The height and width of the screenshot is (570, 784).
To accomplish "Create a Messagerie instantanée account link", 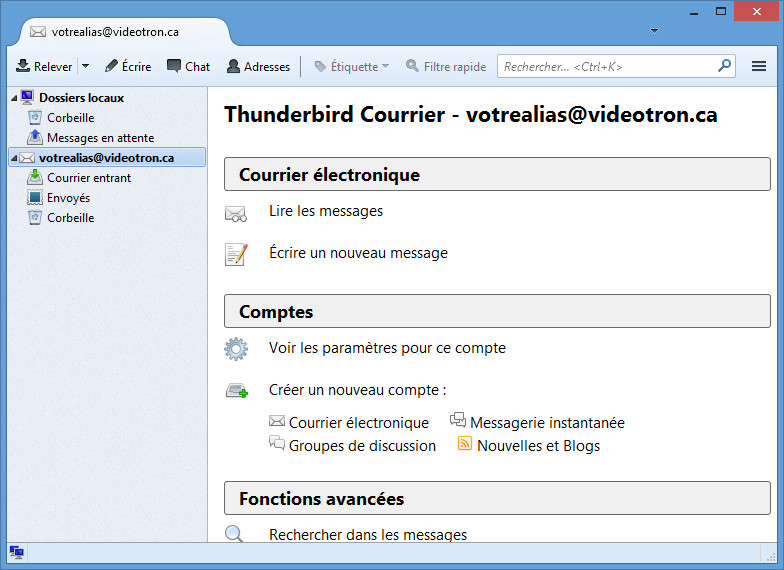I will point(548,423).
